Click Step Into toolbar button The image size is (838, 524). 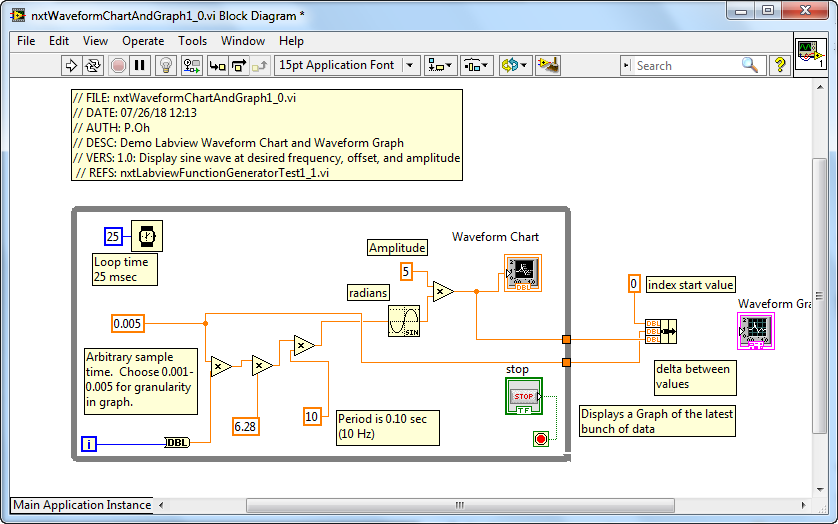(218, 66)
